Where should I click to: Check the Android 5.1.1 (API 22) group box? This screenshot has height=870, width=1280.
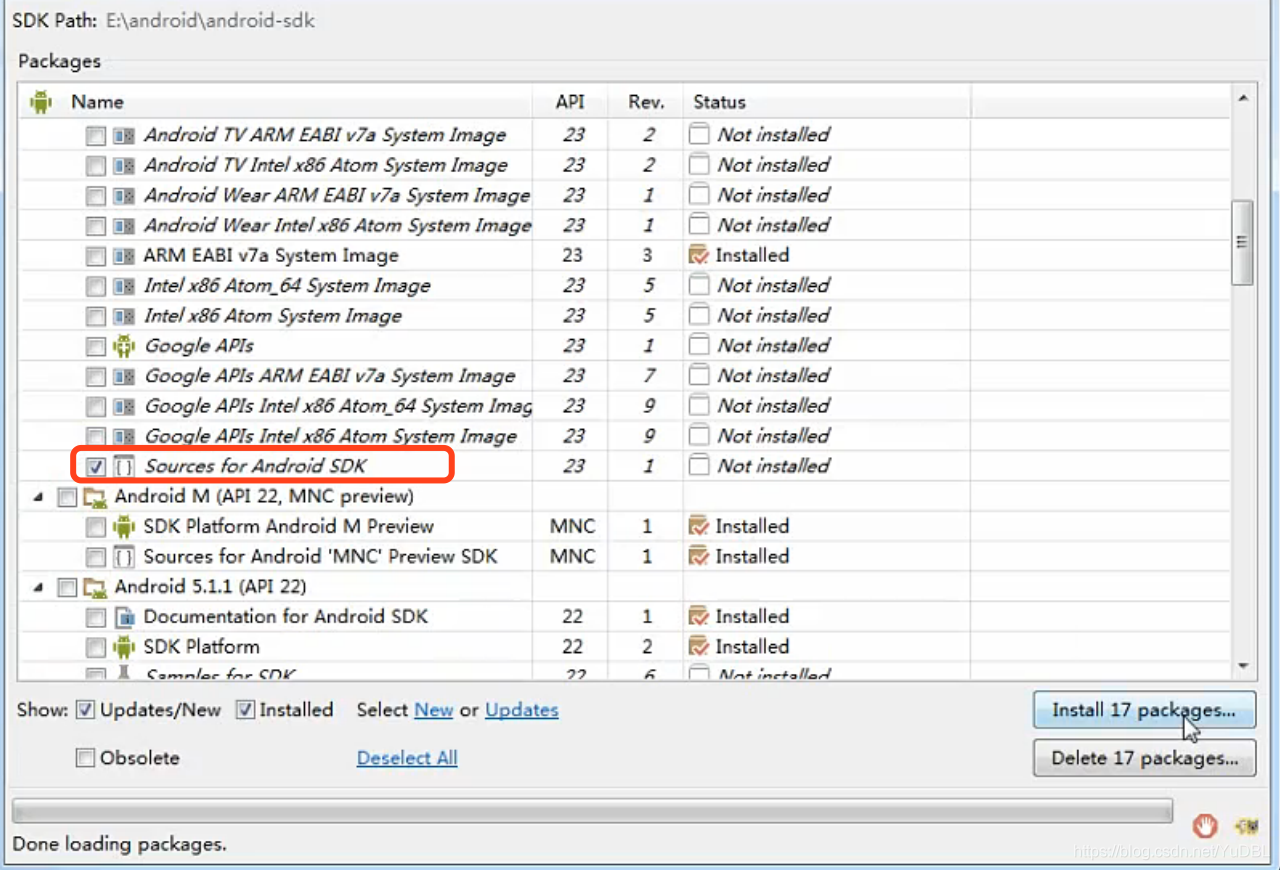(66, 587)
